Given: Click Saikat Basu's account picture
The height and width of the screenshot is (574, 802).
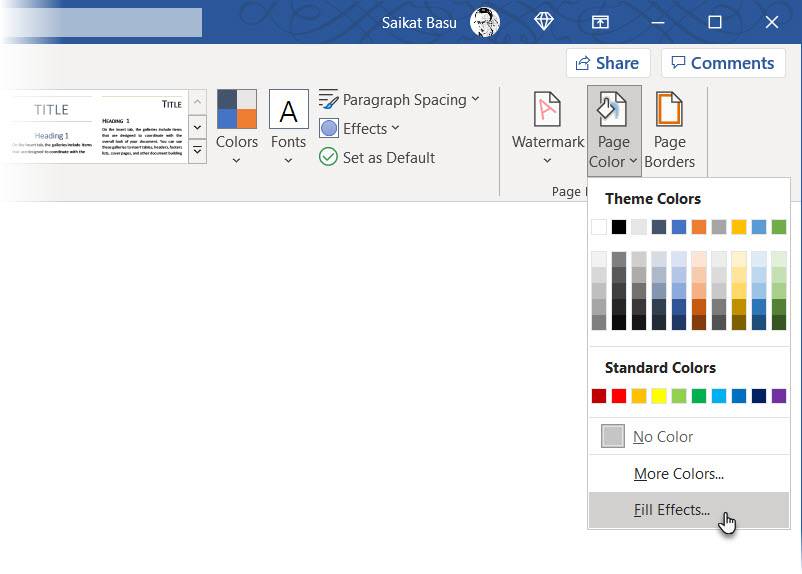Looking at the screenshot, I should 484,22.
